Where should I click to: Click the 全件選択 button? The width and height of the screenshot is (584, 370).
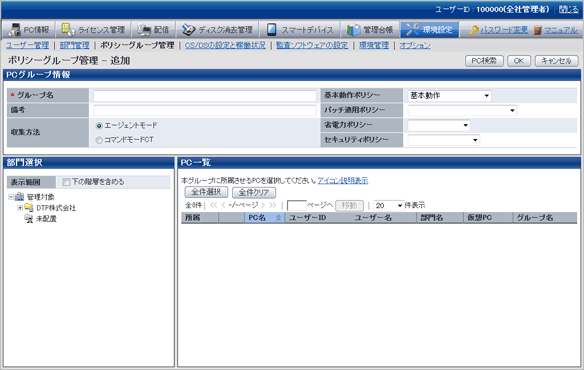pyautogui.click(x=206, y=192)
